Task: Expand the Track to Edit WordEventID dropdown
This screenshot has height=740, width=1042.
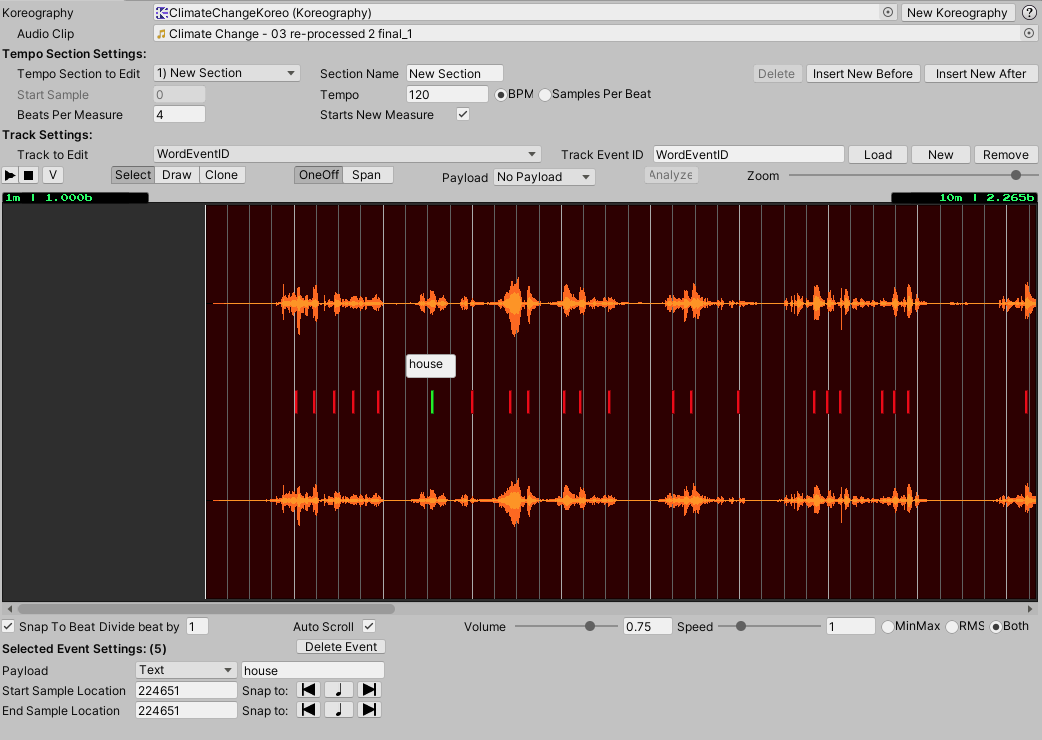Action: coord(347,155)
